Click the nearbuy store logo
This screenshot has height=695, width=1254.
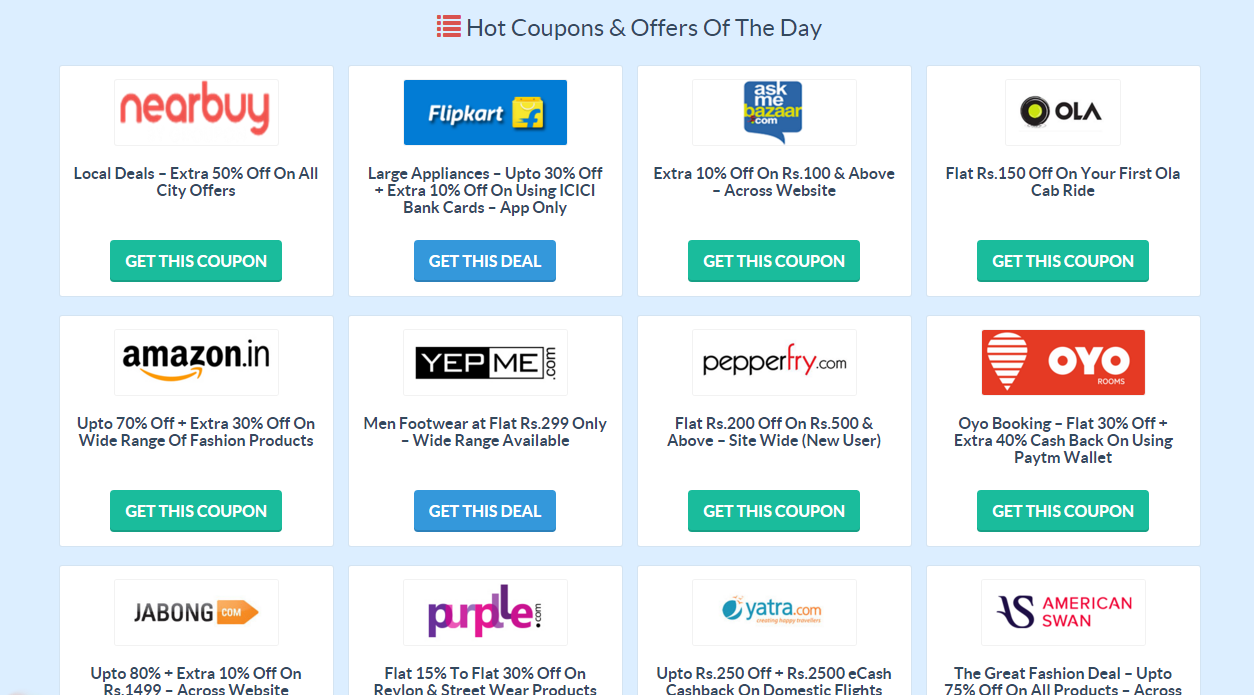196,112
